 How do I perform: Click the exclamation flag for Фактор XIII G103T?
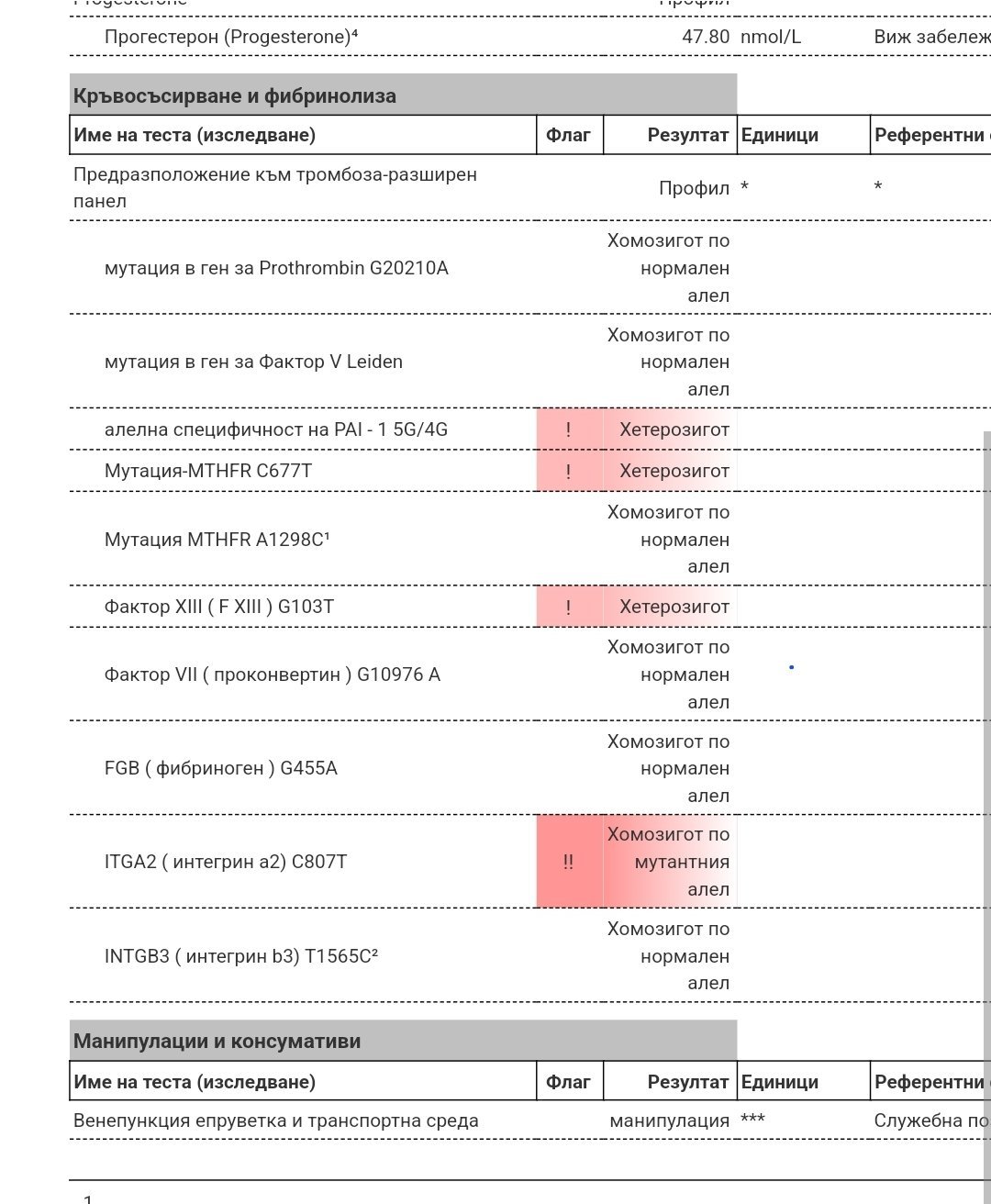pyautogui.click(x=568, y=607)
